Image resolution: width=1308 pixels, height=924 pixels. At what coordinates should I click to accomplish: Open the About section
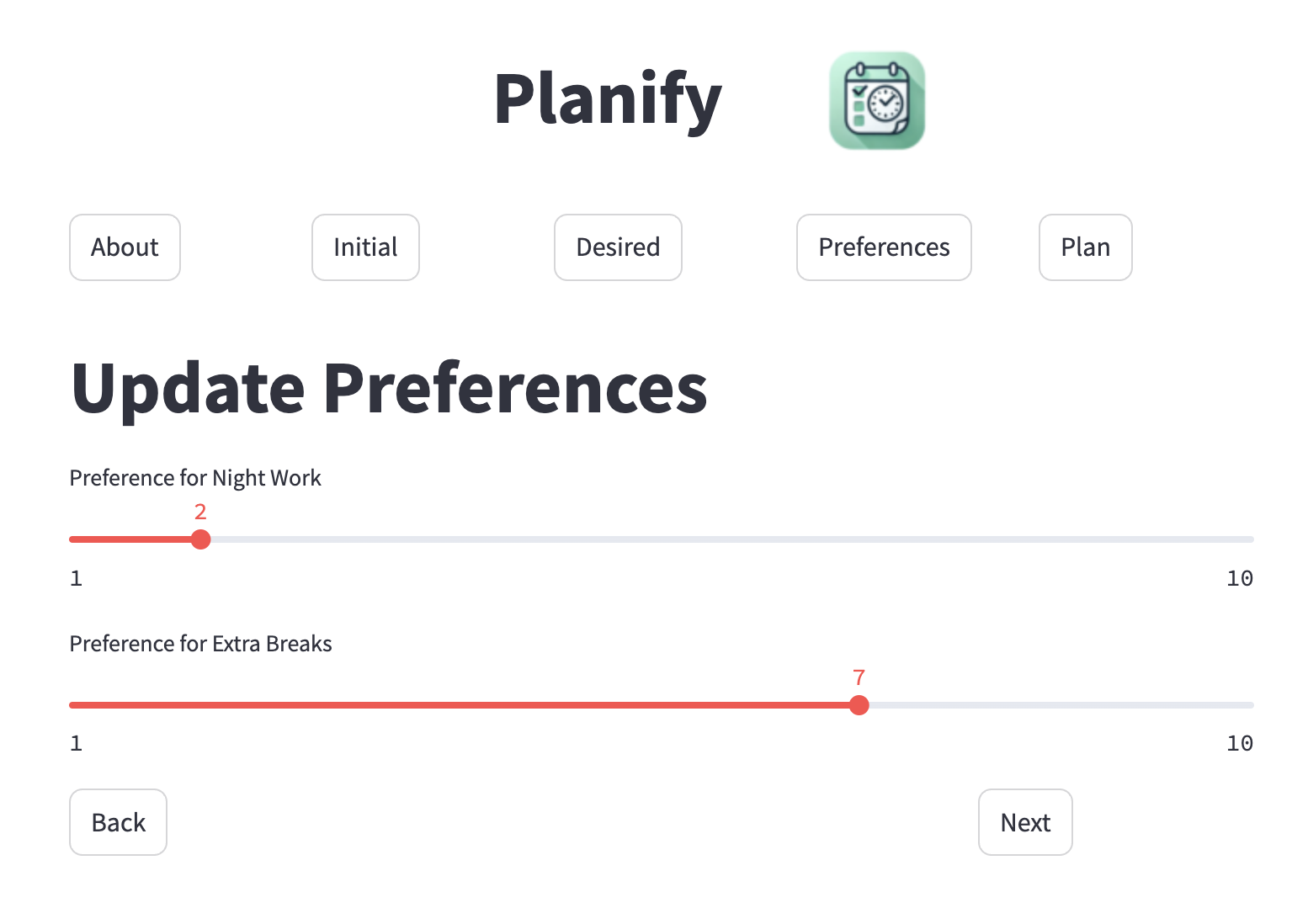(125, 247)
